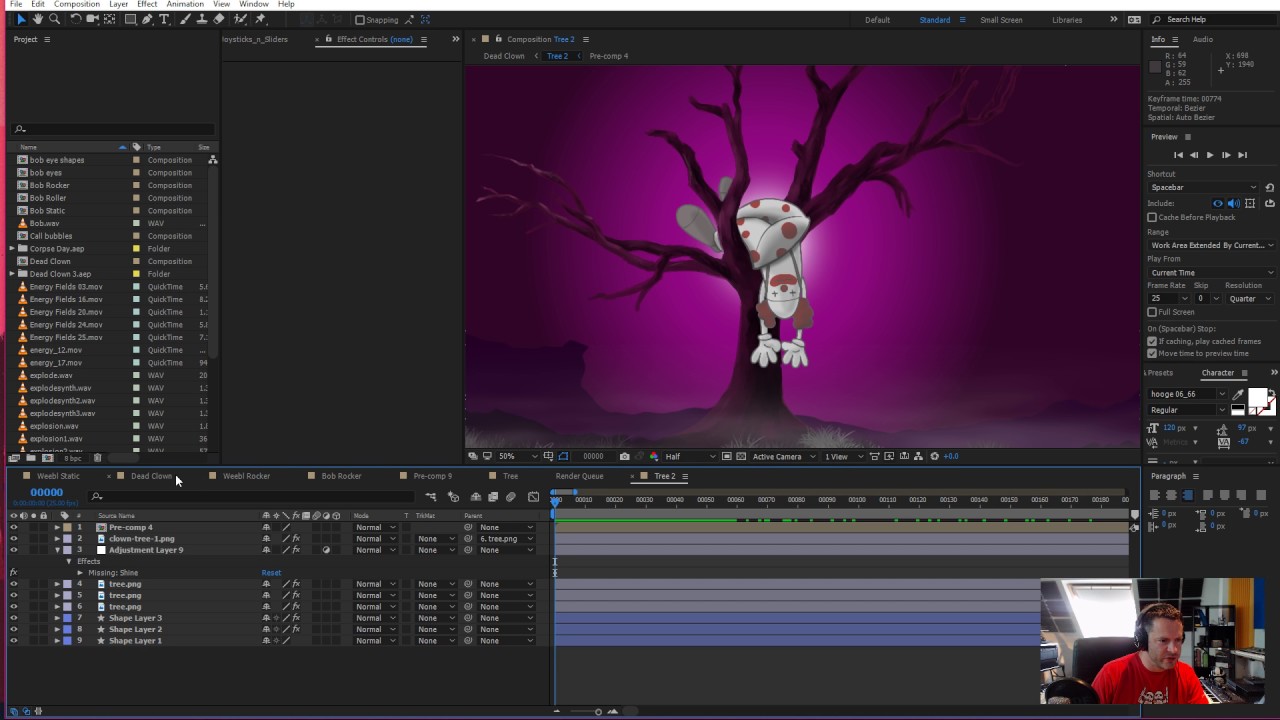Open the Active Camera view dropdown

tap(782, 456)
